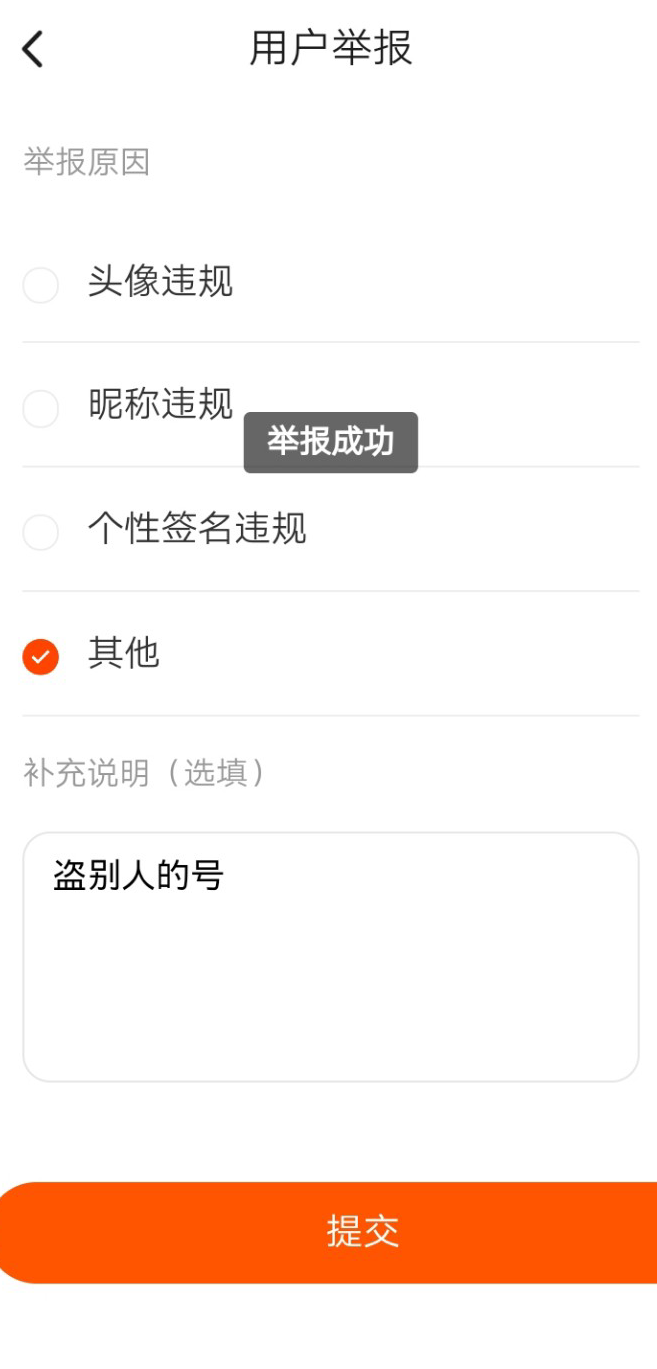Go back using the left arrow icon
Screen dimensions: 657x1369
coord(34,48)
